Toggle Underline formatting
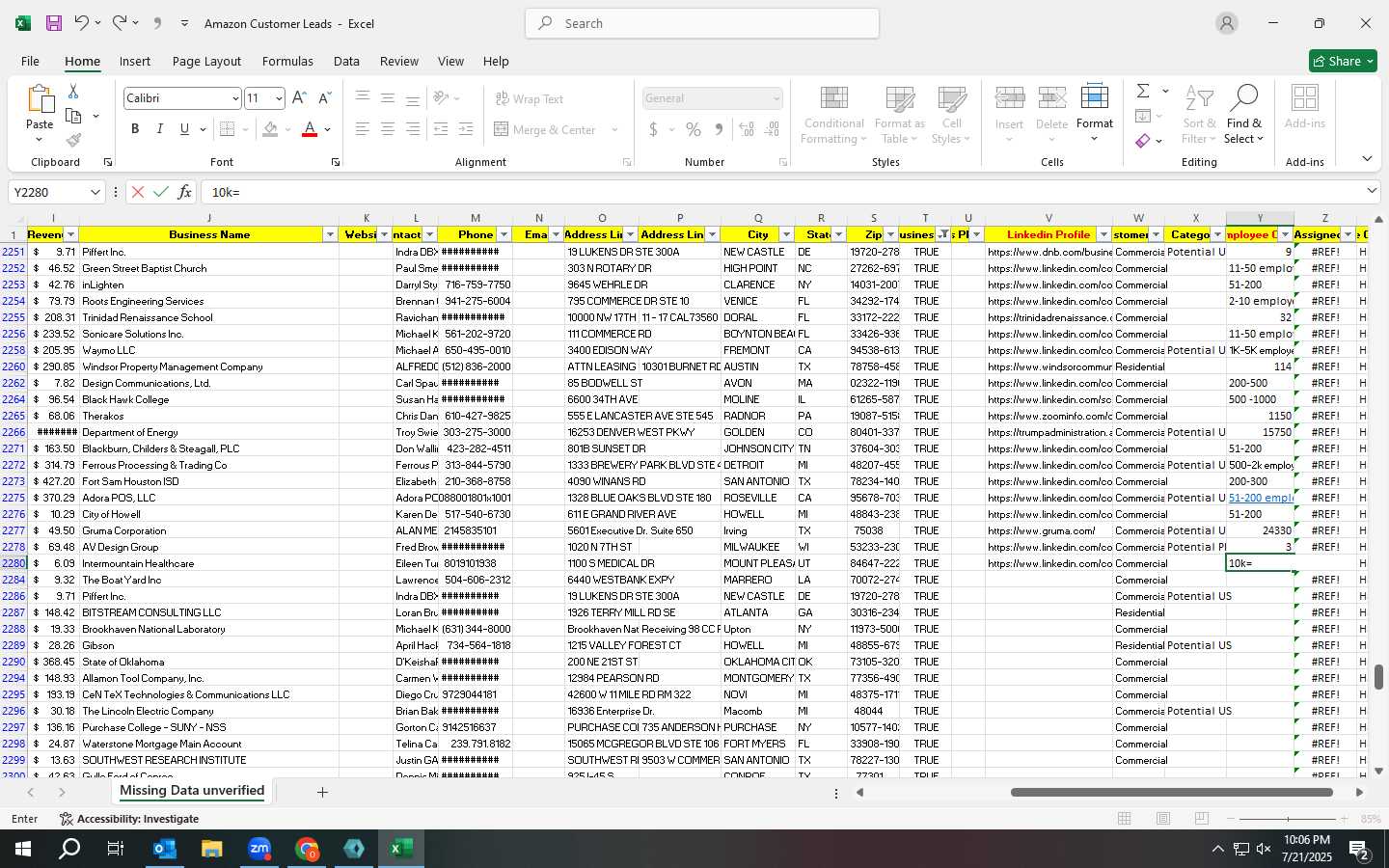 pos(184,129)
